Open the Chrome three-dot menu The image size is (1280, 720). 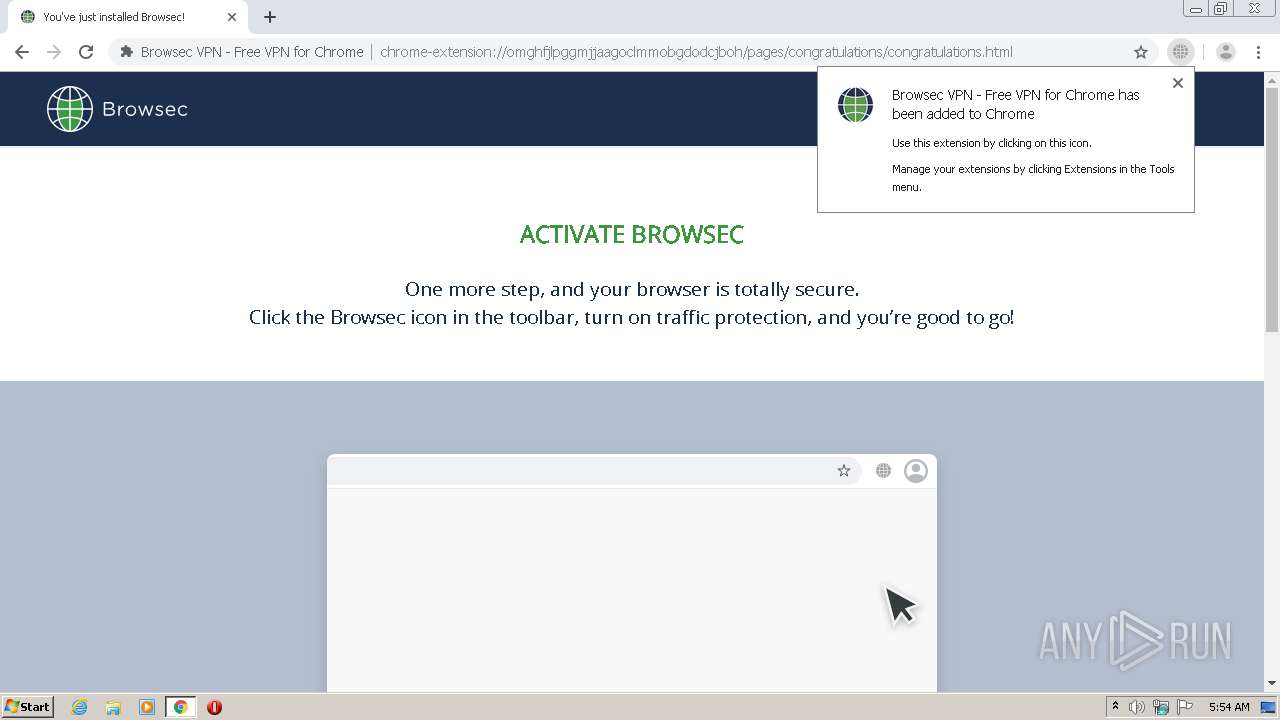tap(1258, 52)
